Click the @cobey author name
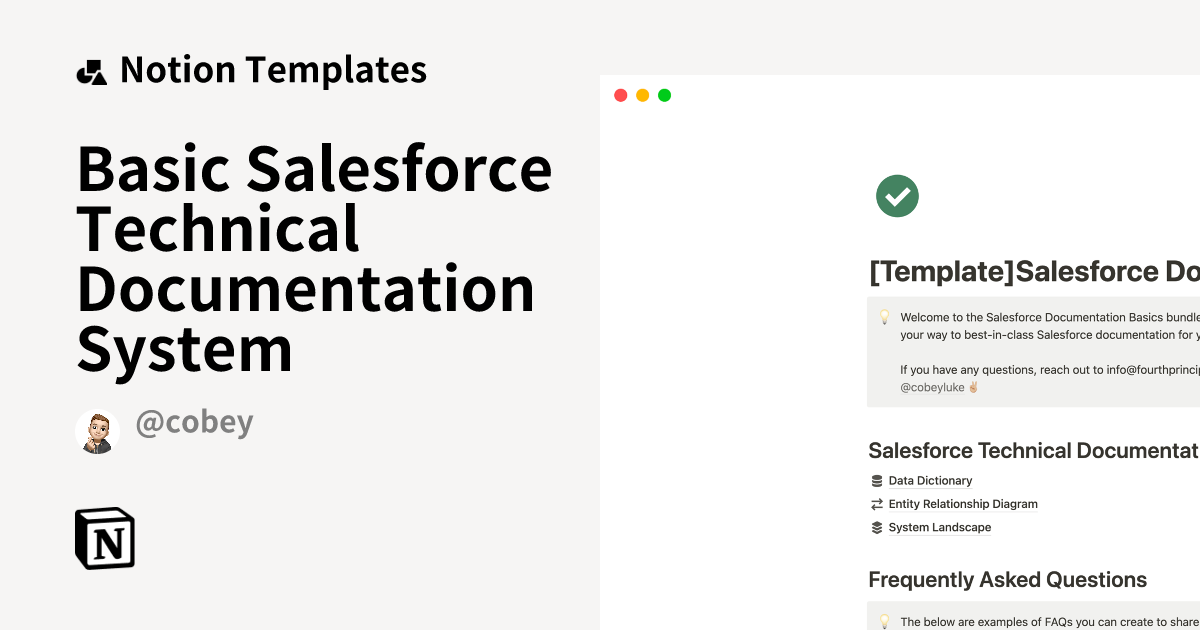This screenshot has height=630, width=1200. [x=194, y=423]
